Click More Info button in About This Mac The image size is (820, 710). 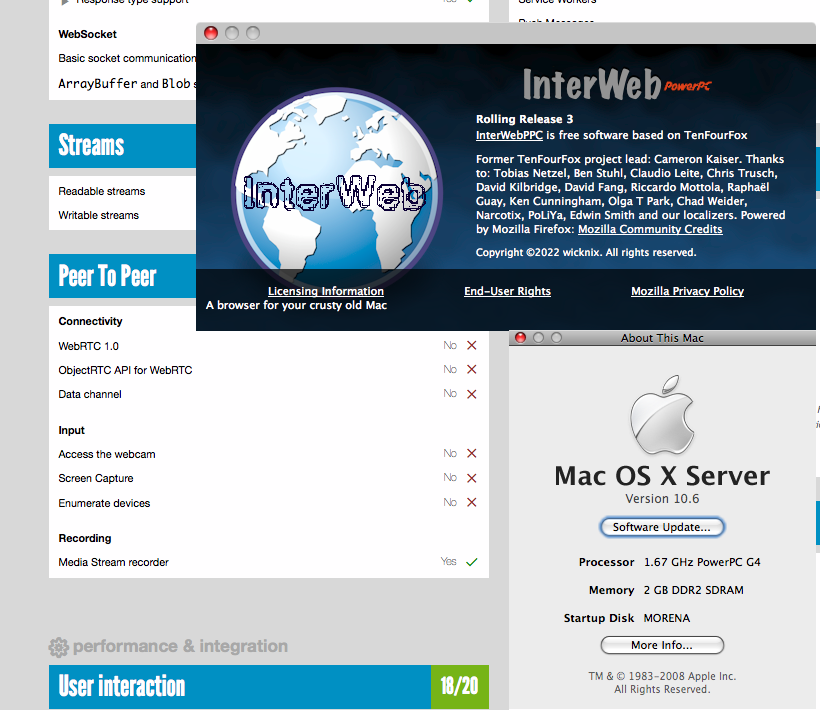[x=662, y=645]
